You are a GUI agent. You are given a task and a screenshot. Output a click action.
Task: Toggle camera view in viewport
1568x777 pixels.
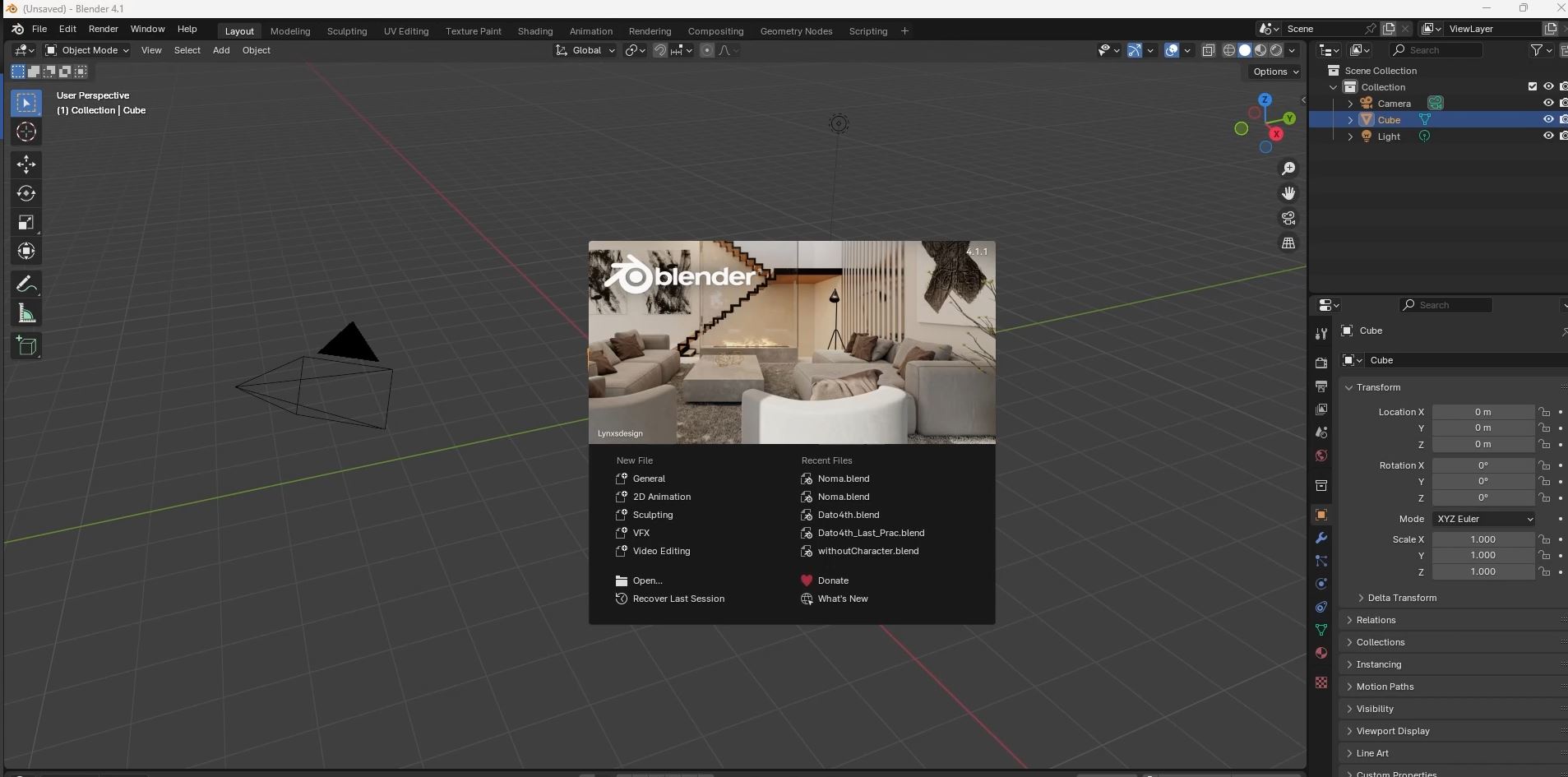(x=1288, y=219)
